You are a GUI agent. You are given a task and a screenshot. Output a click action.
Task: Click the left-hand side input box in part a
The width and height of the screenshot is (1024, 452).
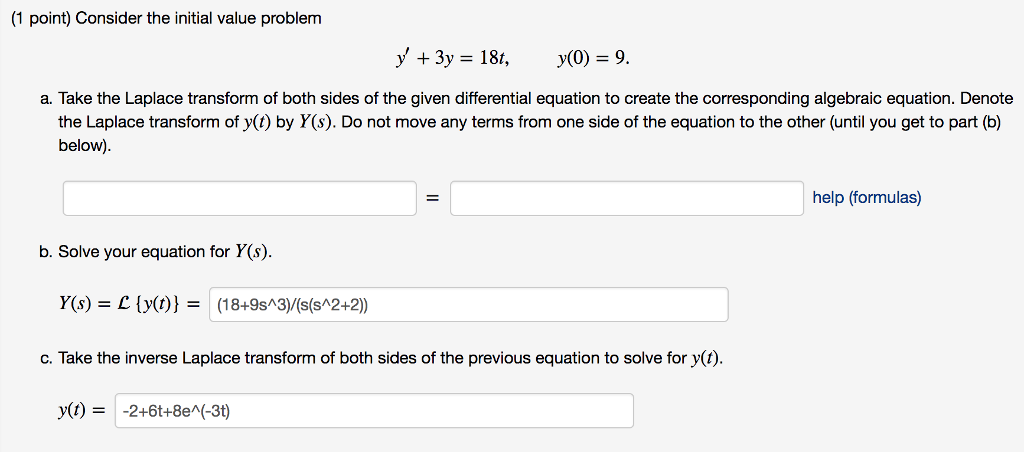pos(240,198)
